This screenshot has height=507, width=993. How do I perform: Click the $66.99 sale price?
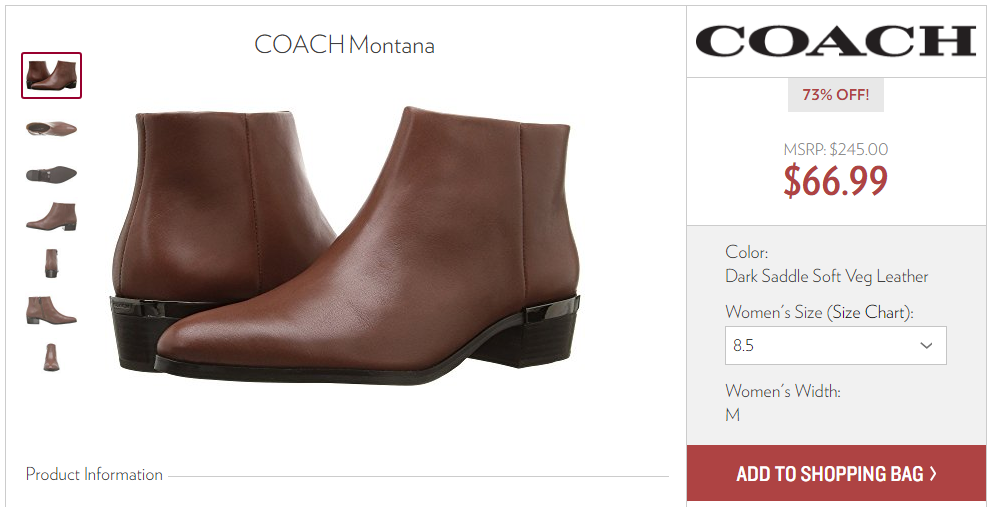(x=836, y=181)
